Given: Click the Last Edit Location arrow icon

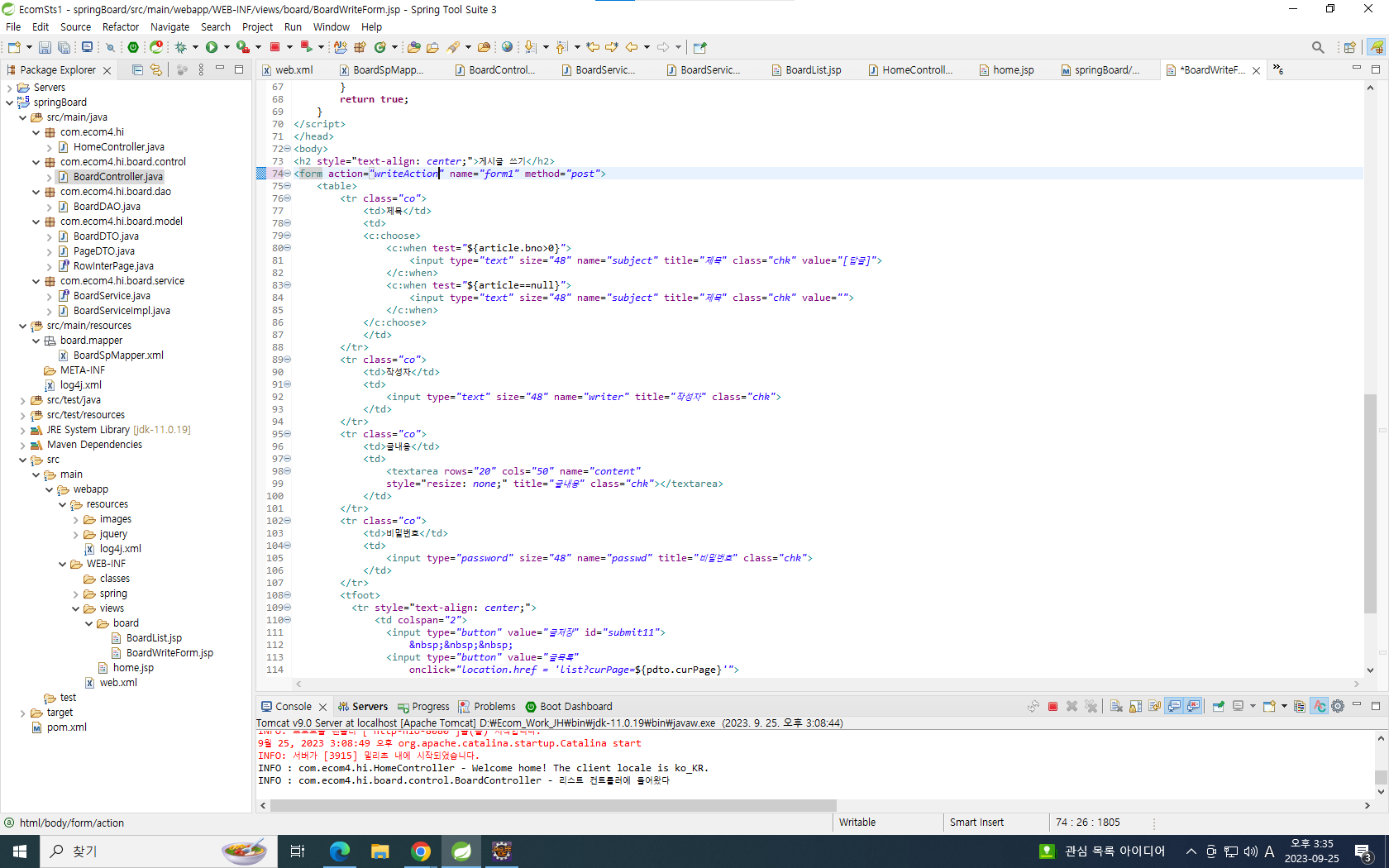Looking at the screenshot, I should (x=593, y=47).
